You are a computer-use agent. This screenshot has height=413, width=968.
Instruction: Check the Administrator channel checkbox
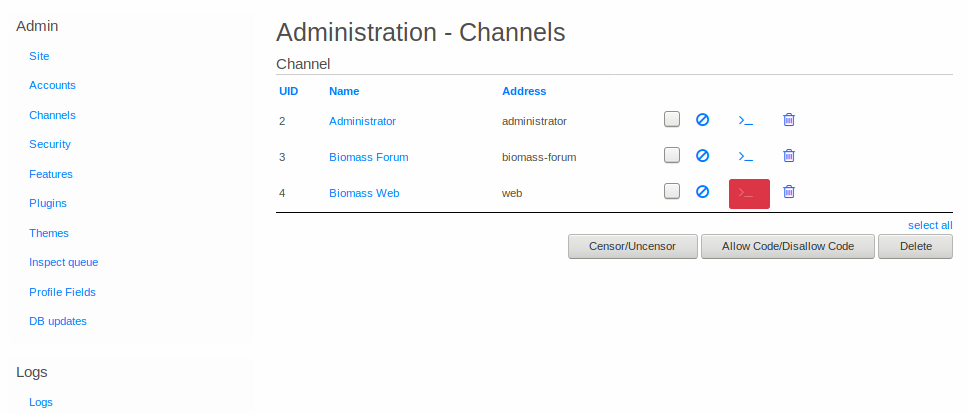click(x=672, y=120)
